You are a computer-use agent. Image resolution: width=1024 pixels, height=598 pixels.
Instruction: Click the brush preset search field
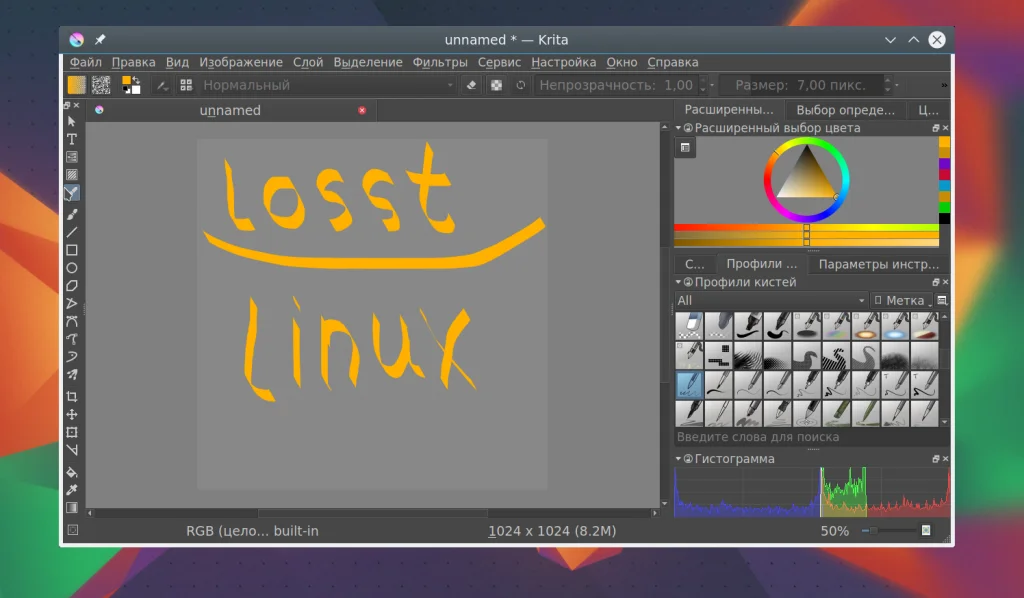click(x=807, y=437)
